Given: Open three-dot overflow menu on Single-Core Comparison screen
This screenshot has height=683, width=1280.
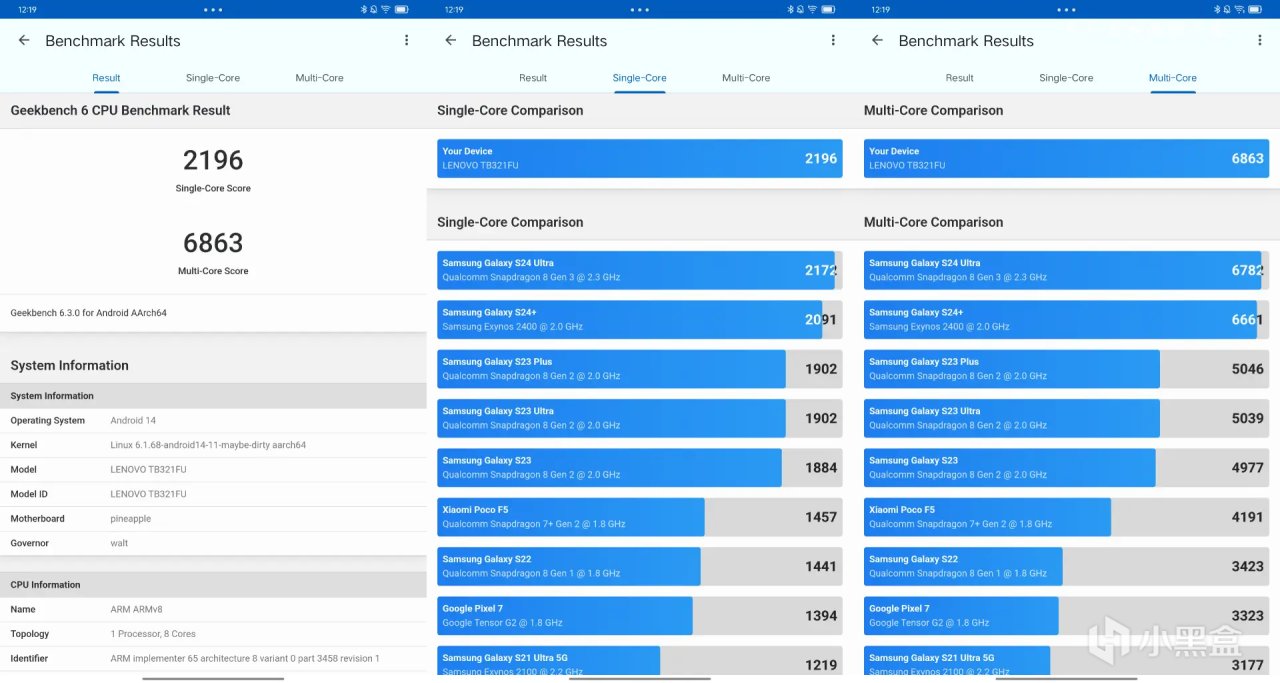Looking at the screenshot, I should click(833, 41).
